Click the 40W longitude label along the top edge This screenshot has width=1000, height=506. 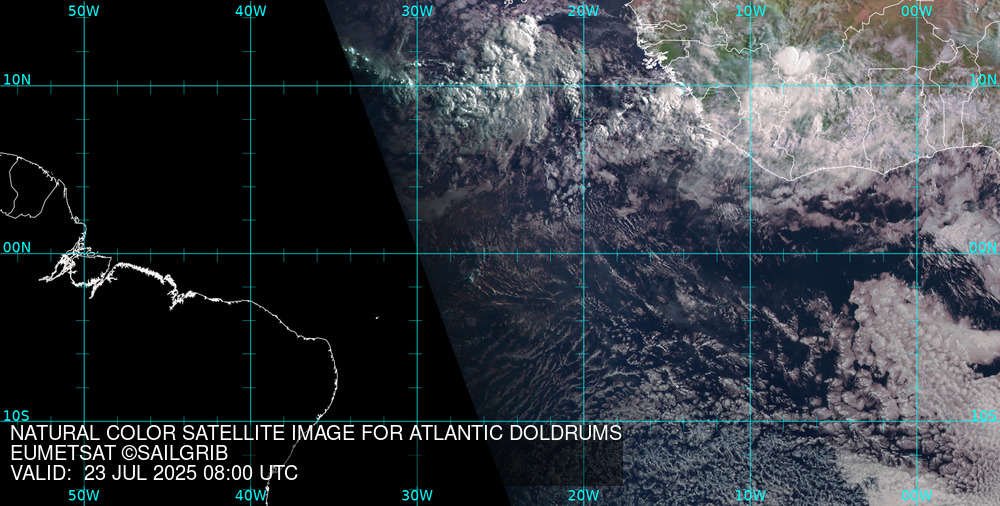251,11
